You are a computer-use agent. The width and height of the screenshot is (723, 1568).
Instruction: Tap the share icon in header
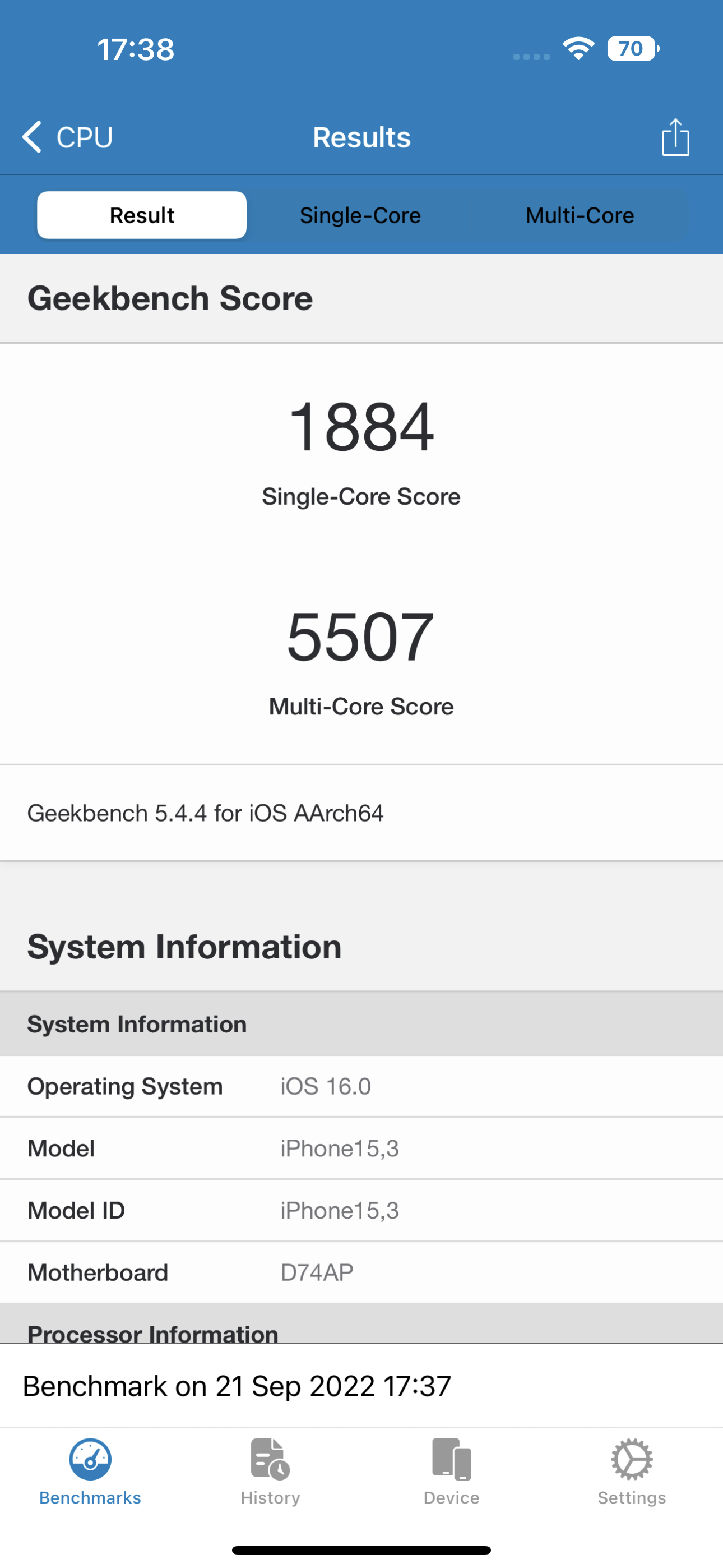tap(675, 137)
